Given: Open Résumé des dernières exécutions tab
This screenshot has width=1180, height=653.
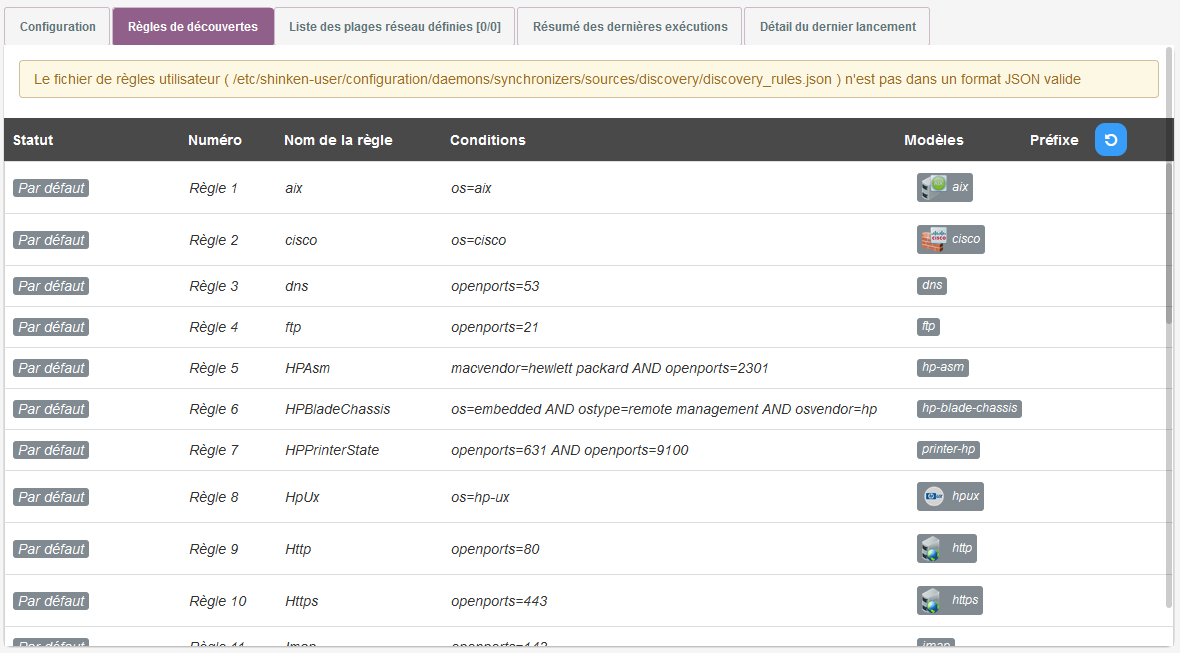Looking at the screenshot, I should click(x=630, y=27).
